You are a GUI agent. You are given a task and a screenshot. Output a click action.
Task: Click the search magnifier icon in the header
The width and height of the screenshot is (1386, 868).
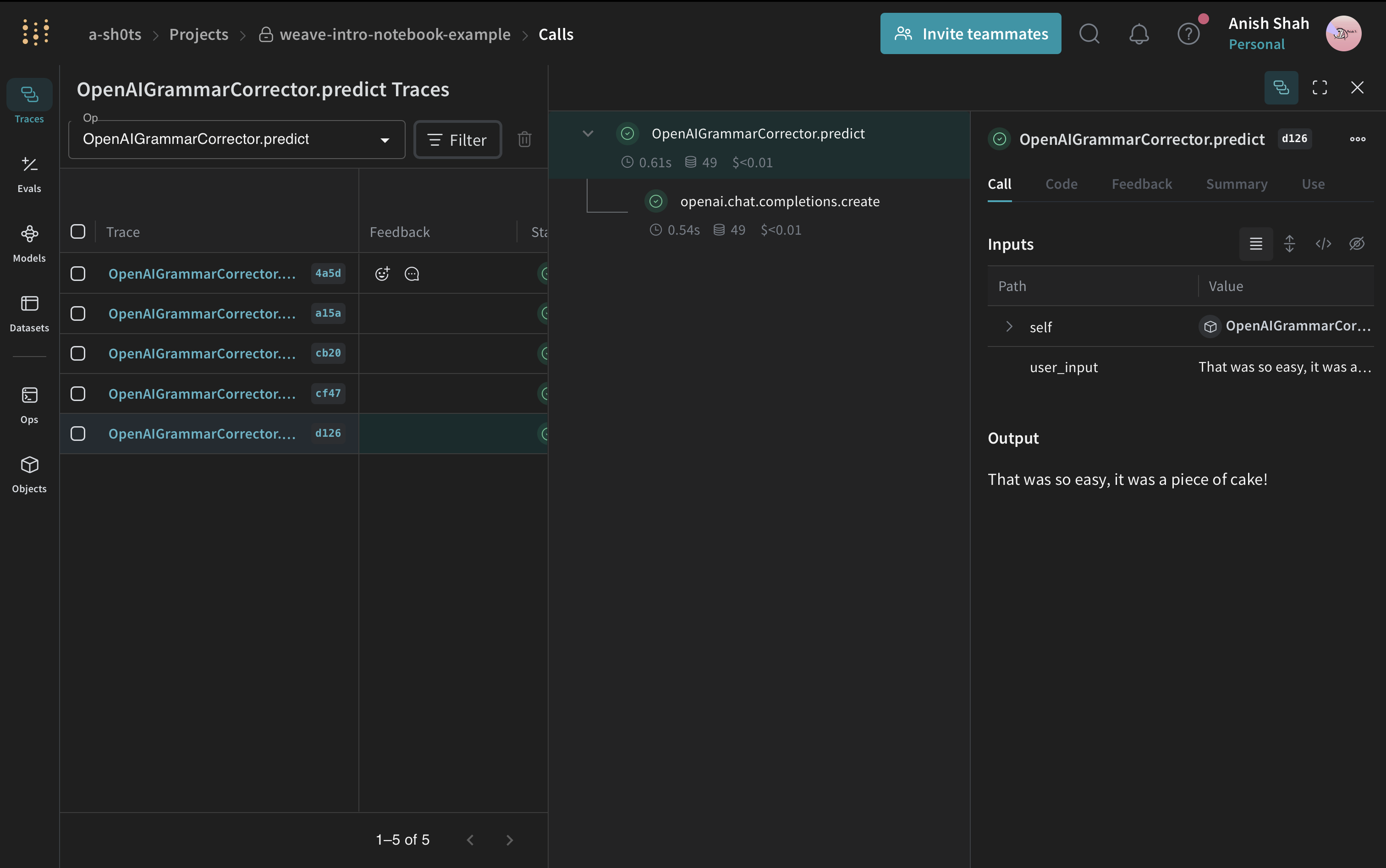[x=1089, y=34]
